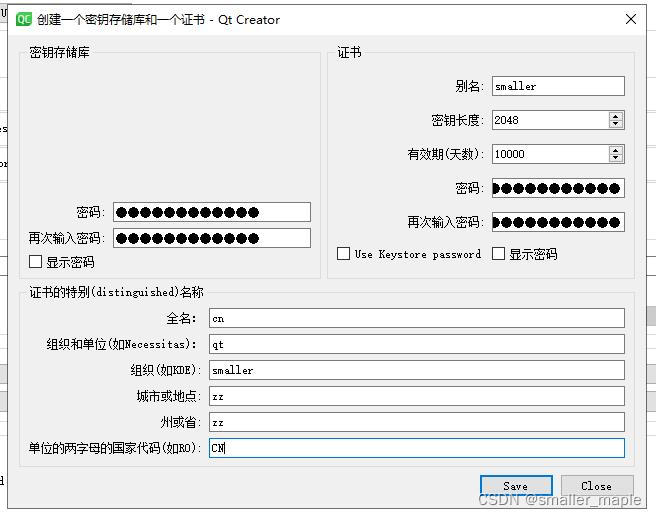Image resolution: width=656 pixels, height=517 pixels.
Task: Click the certificate 密码 field
Action: click(x=558, y=188)
